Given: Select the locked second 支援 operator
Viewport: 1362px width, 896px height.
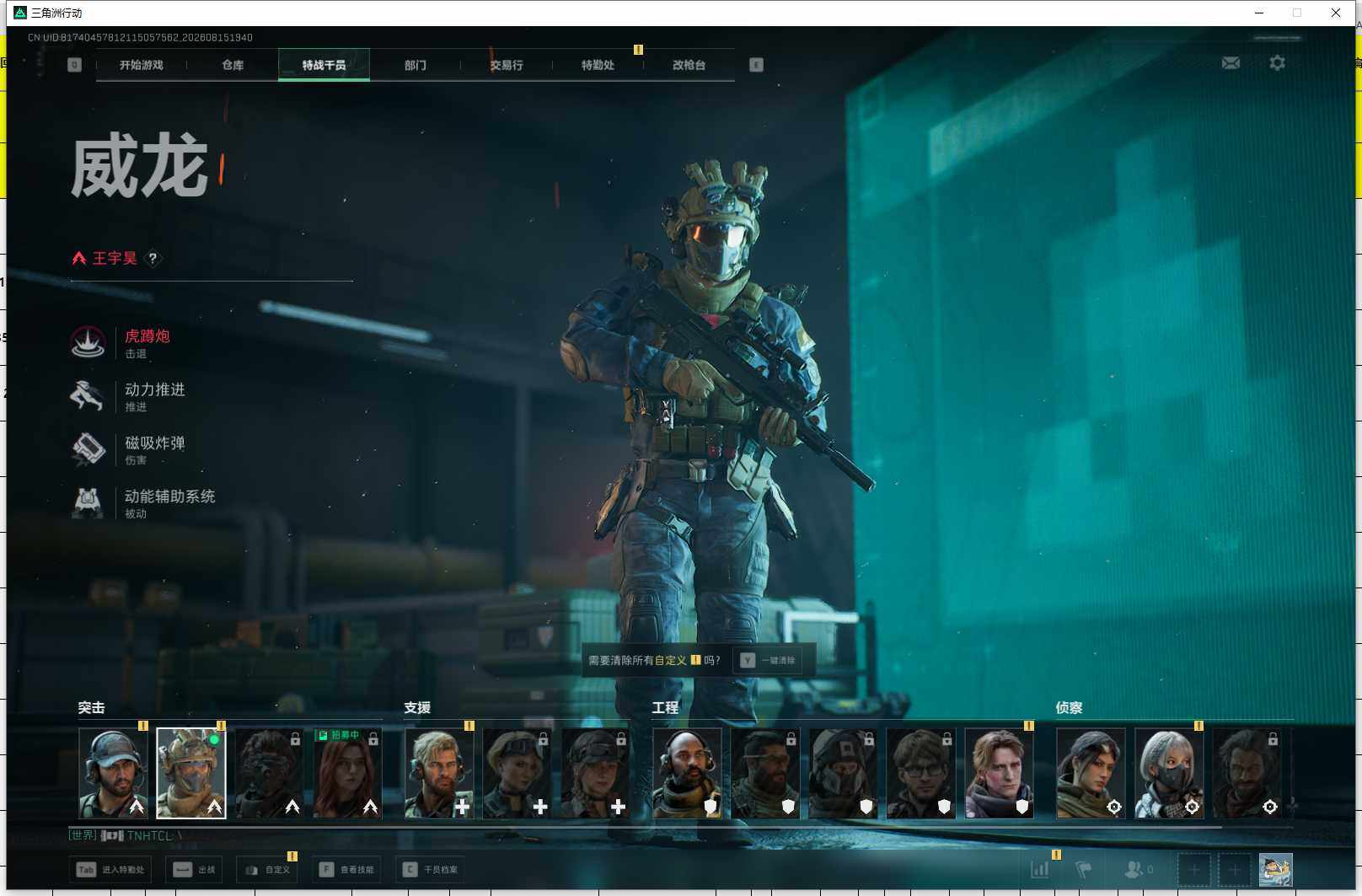Looking at the screenshot, I should 517,773.
